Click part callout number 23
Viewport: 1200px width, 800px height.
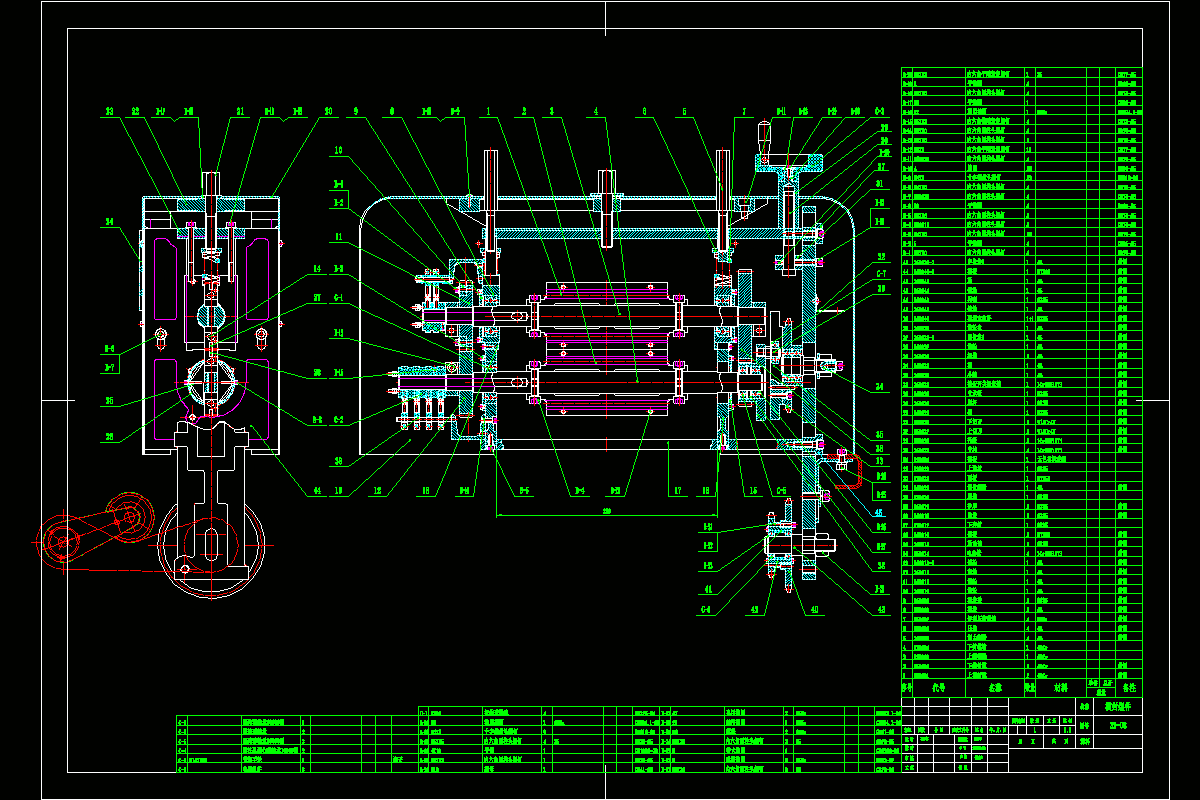109,113
